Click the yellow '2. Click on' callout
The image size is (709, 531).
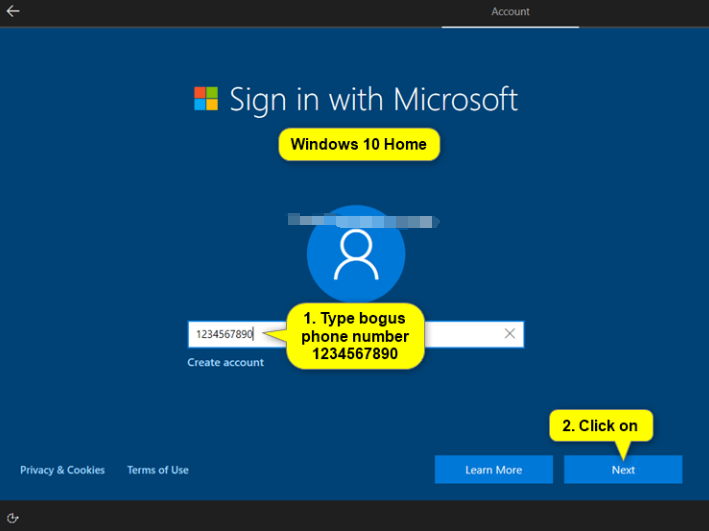click(600, 425)
